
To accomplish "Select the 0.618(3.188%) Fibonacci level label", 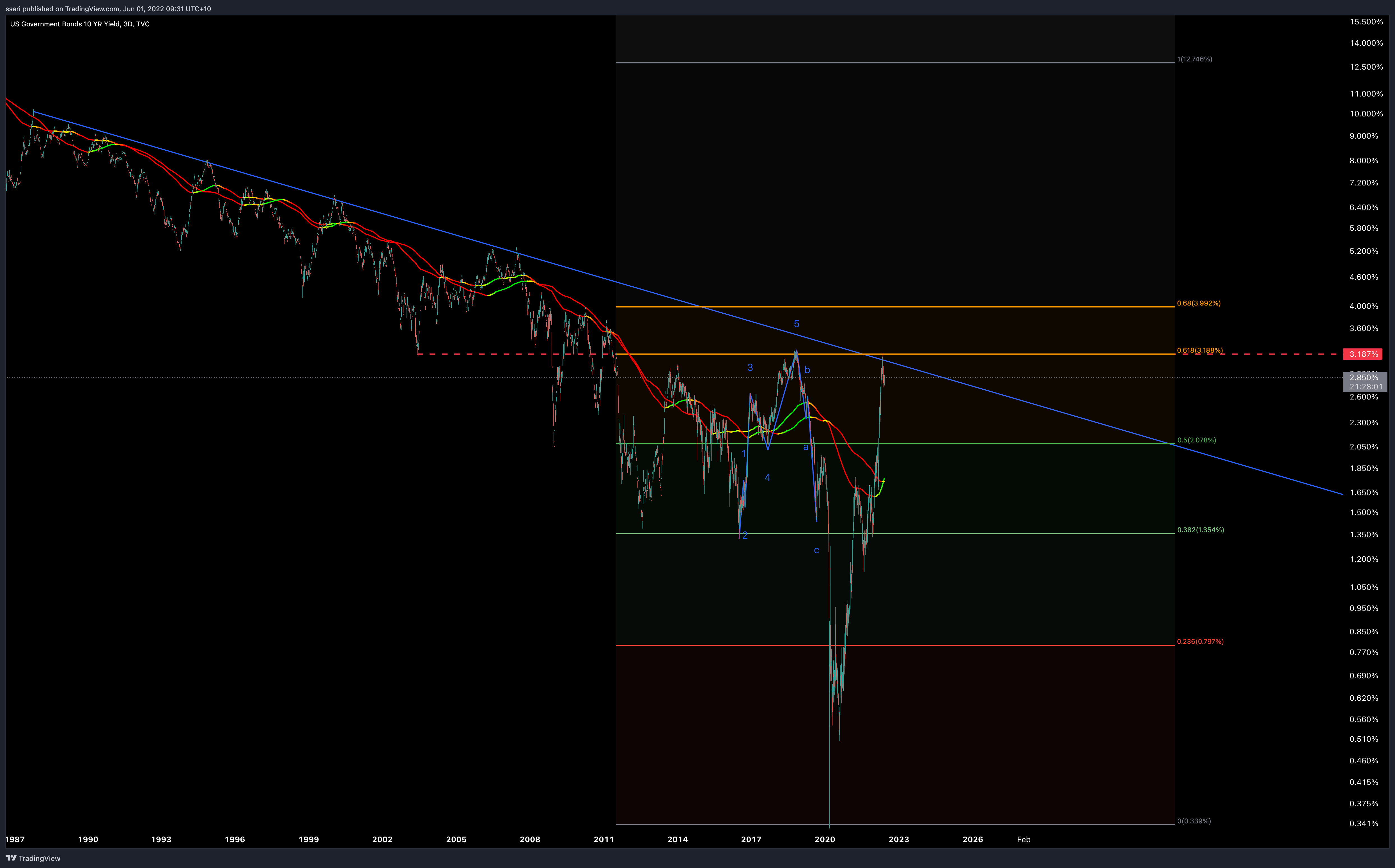I will point(1200,350).
